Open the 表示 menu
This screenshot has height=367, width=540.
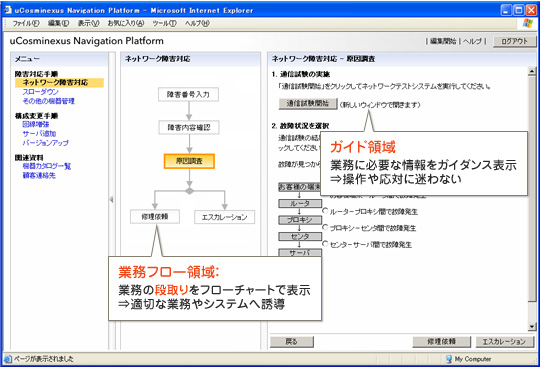88,23
